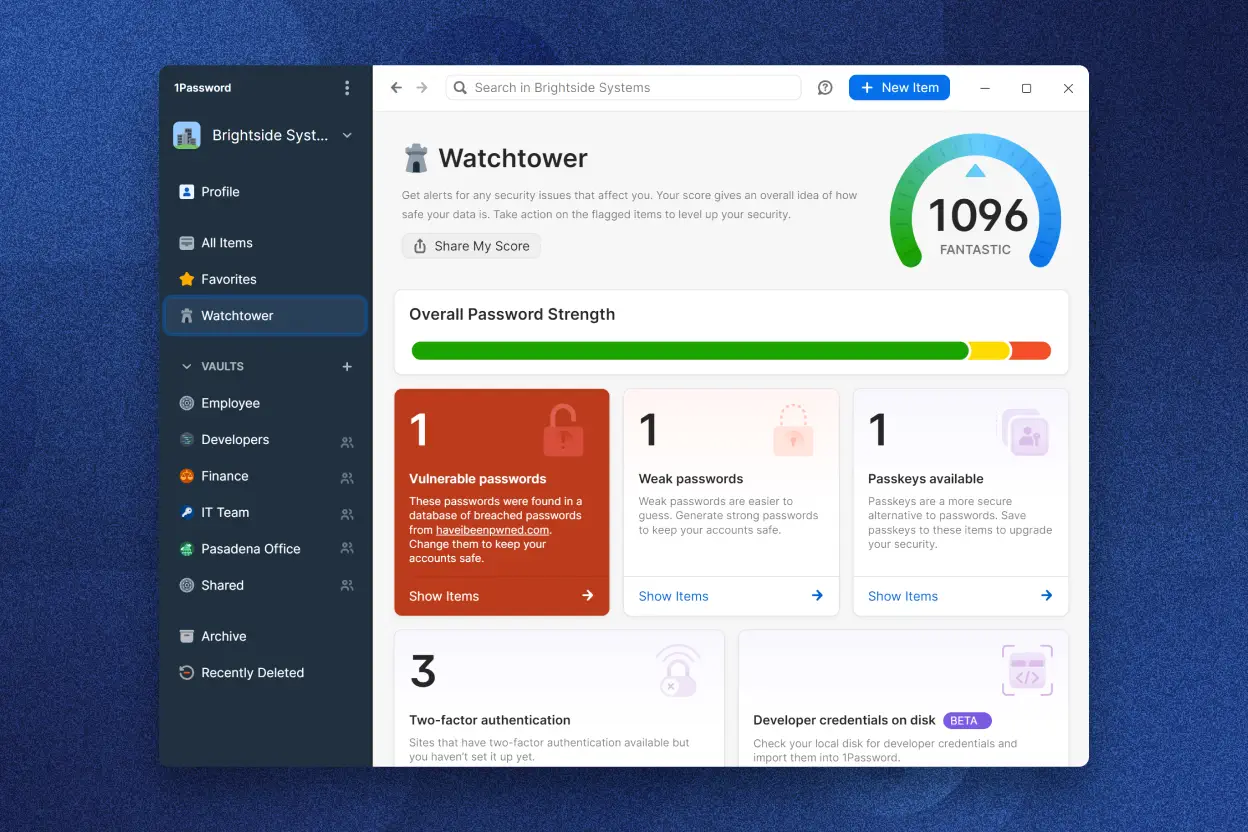The width and height of the screenshot is (1248, 832).
Task: Open the Profile icon in sidebar
Action: point(187,192)
